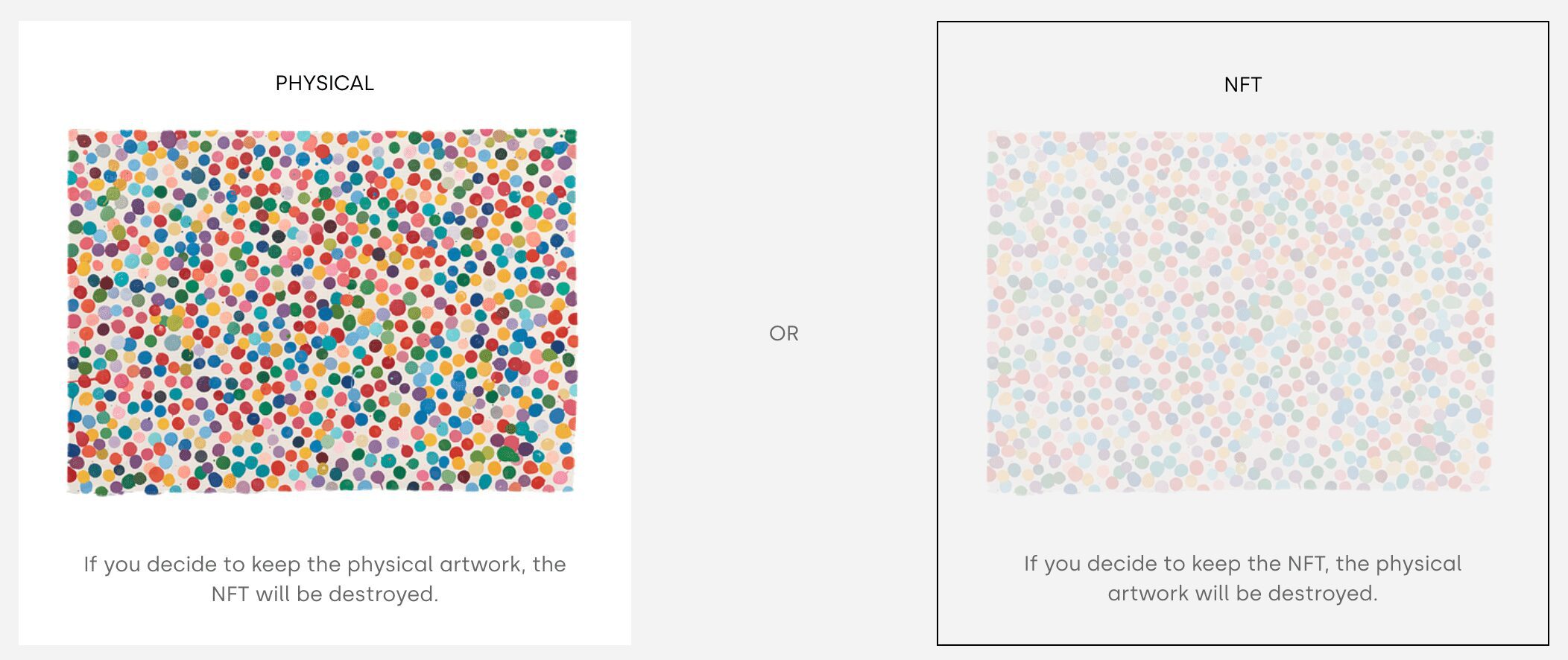Select the outlined NFT option card

[1242, 333]
